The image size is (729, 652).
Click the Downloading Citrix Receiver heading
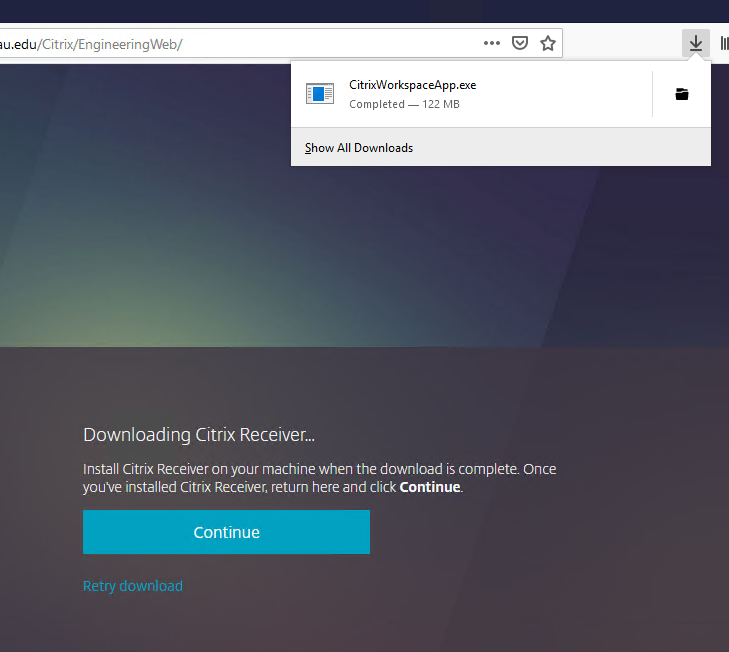(x=199, y=435)
